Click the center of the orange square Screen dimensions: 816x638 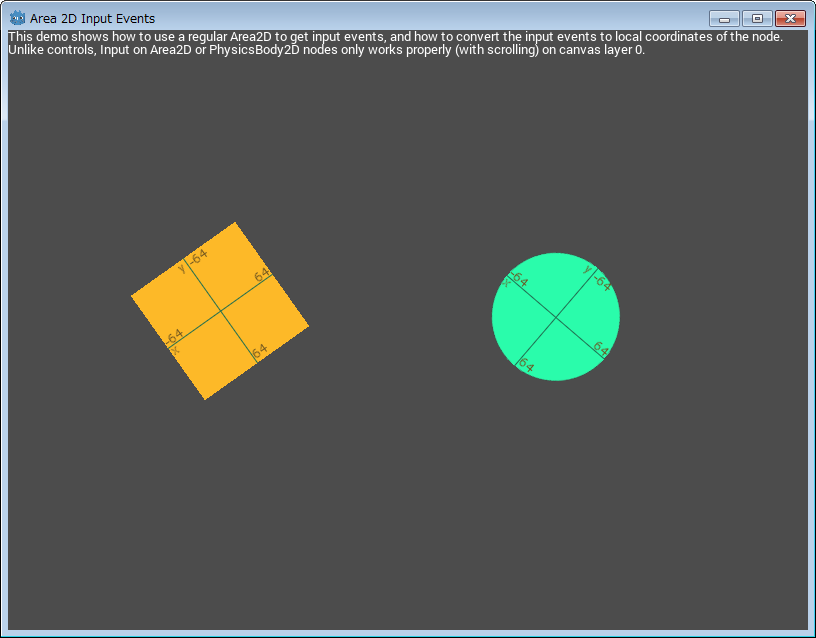point(220,311)
